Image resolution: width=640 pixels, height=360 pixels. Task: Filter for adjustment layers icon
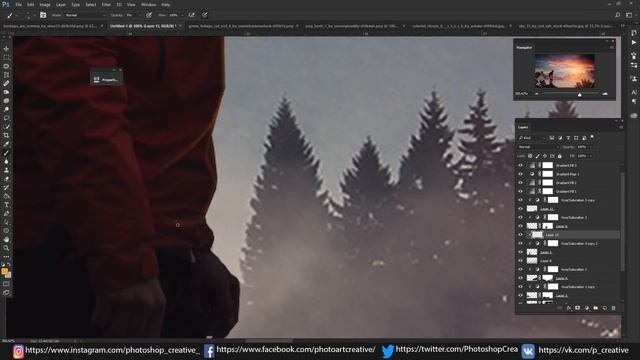(560, 138)
